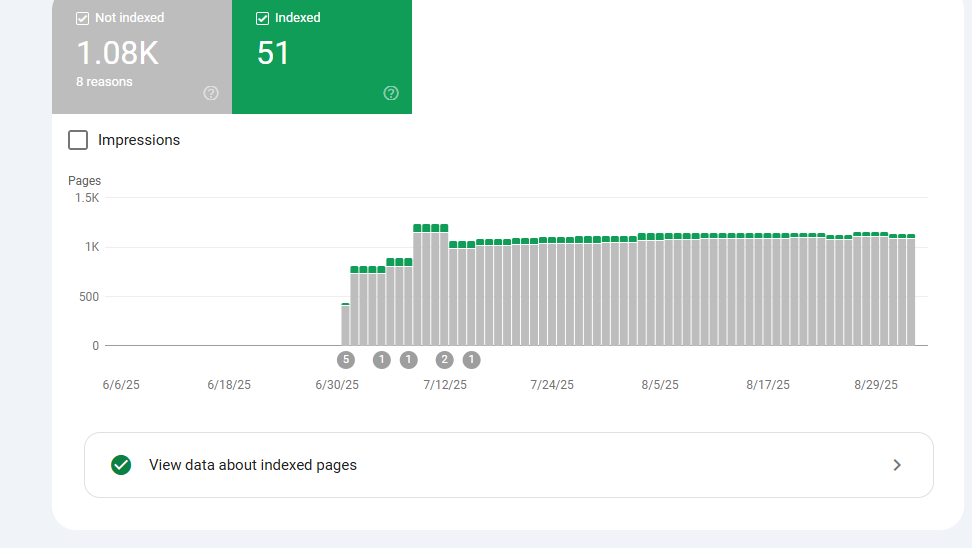The height and width of the screenshot is (548, 972).
Task: Open help icon on Indexed card
Action: click(391, 93)
